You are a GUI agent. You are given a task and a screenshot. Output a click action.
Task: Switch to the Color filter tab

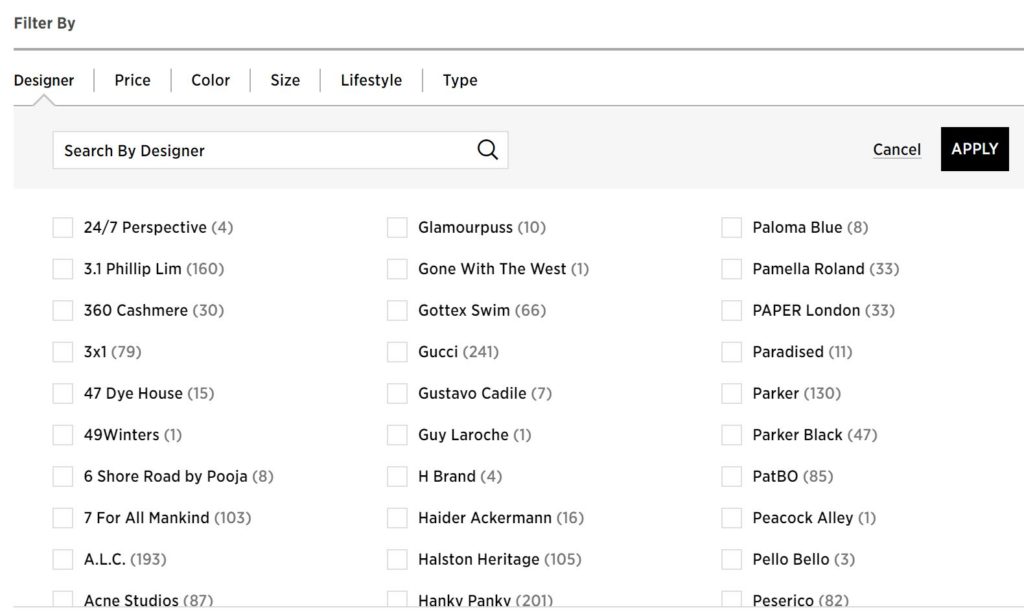click(210, 80)
